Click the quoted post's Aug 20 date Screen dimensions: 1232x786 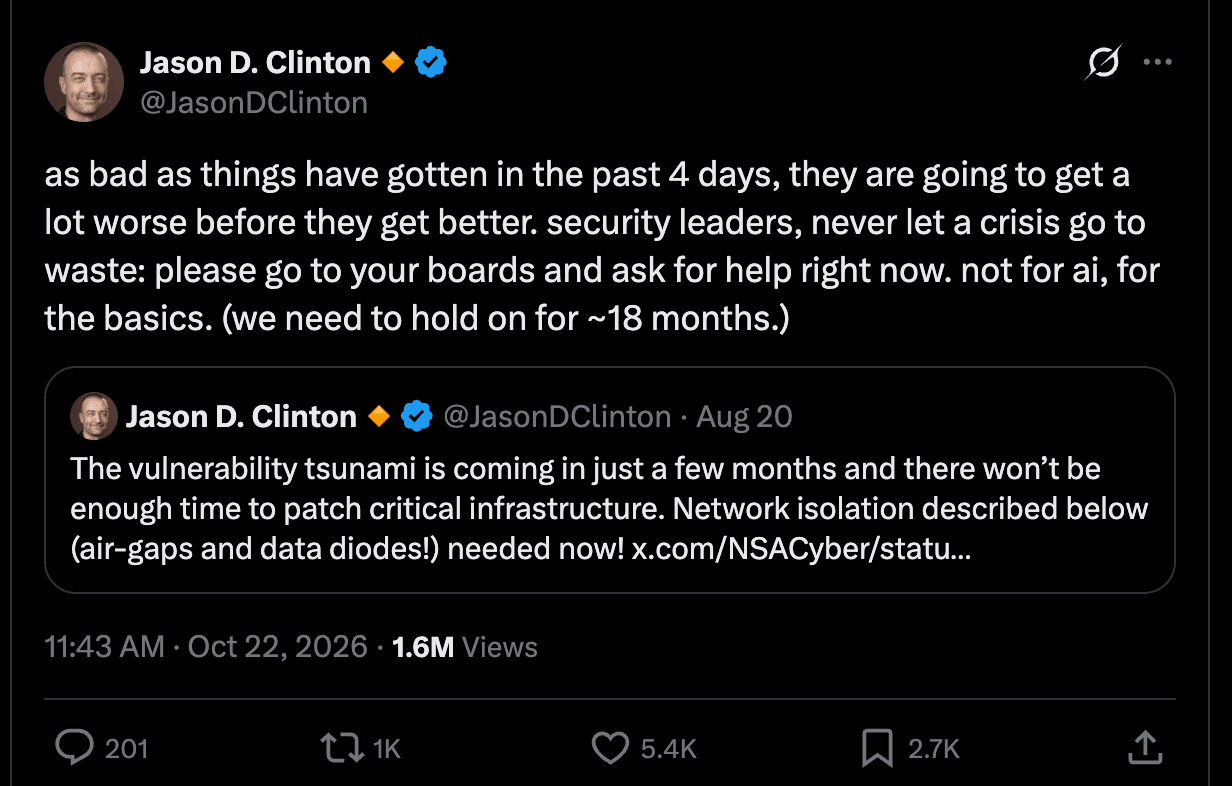[x=744, y=416]
